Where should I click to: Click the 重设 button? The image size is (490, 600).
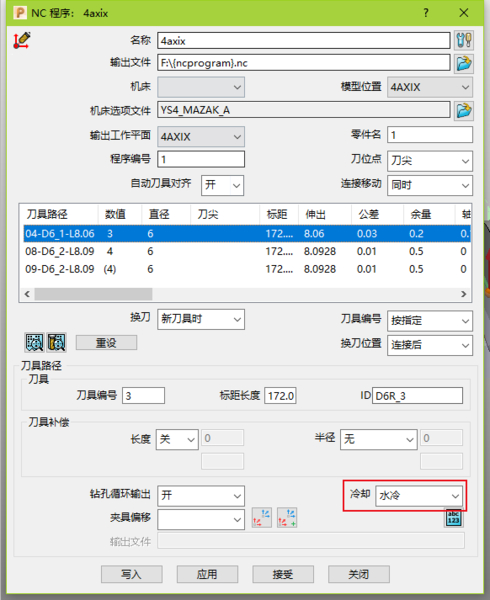(x=106, y=342)
